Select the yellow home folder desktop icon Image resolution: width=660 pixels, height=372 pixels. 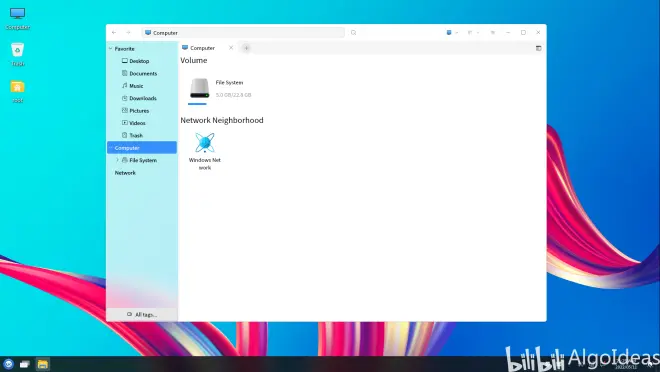[17, 91]
